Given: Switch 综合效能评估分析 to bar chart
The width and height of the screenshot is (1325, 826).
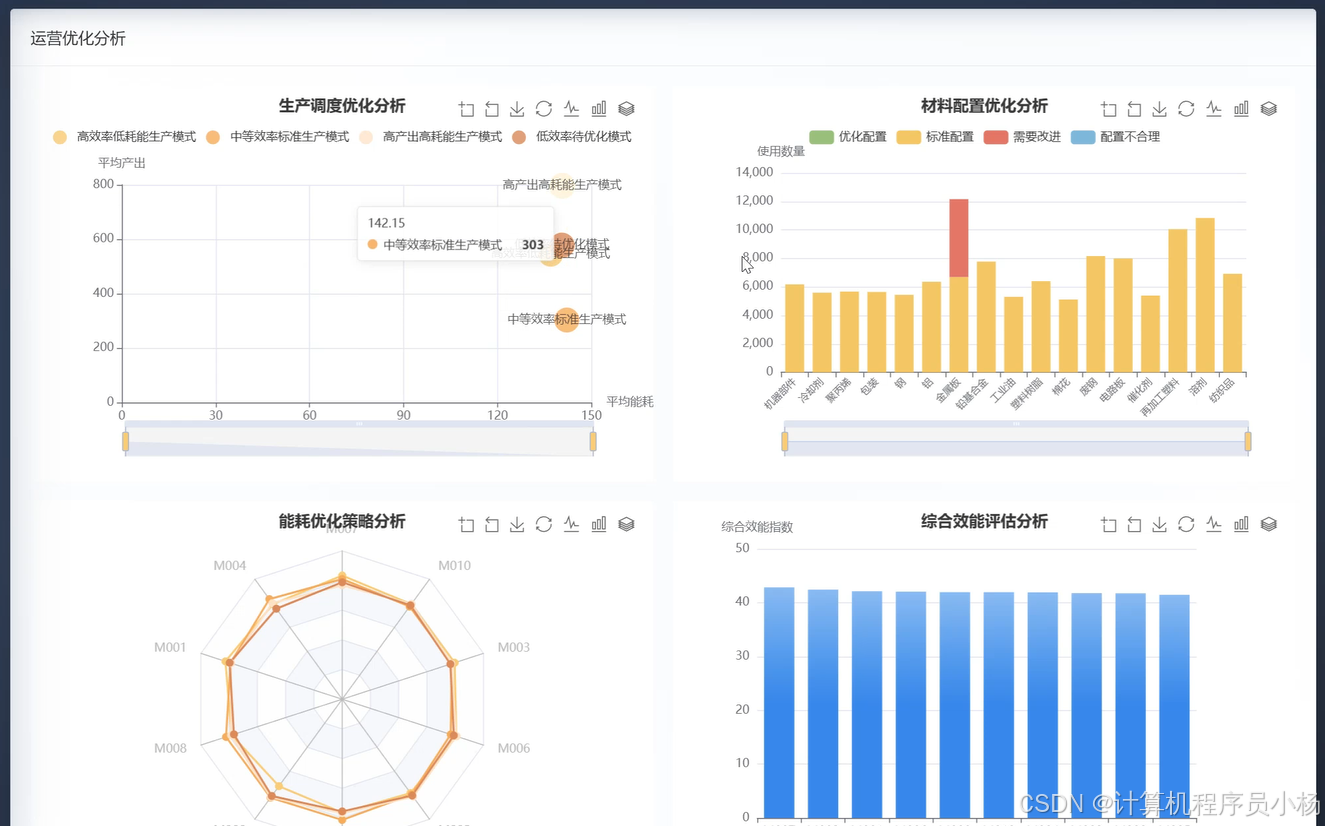Looking at the screenshot, I should [1241, 525].
